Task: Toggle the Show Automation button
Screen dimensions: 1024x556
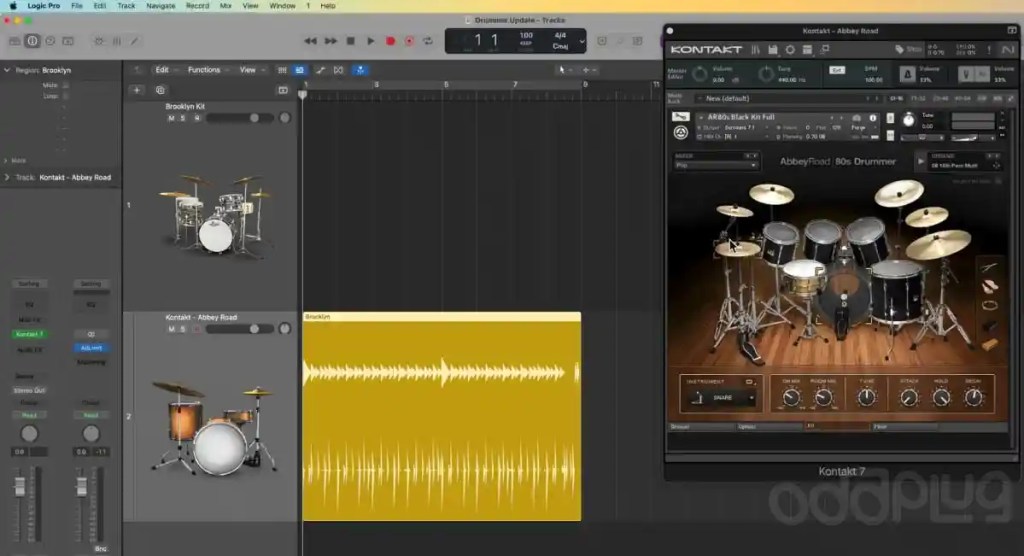Action: (321, 70)
